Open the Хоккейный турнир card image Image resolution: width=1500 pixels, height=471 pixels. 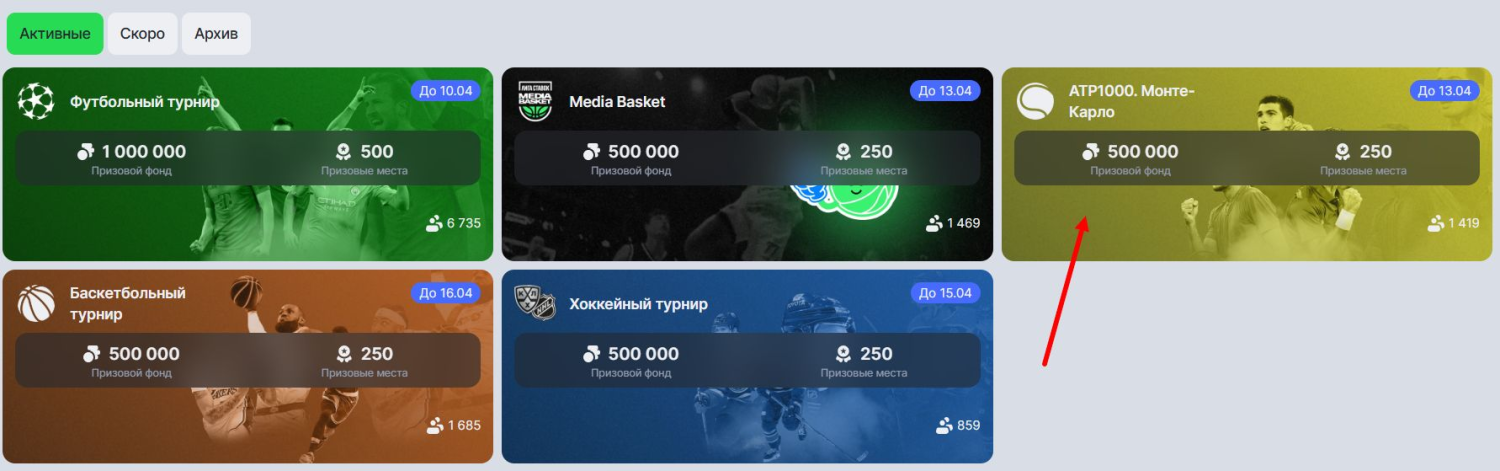(747, 366)
